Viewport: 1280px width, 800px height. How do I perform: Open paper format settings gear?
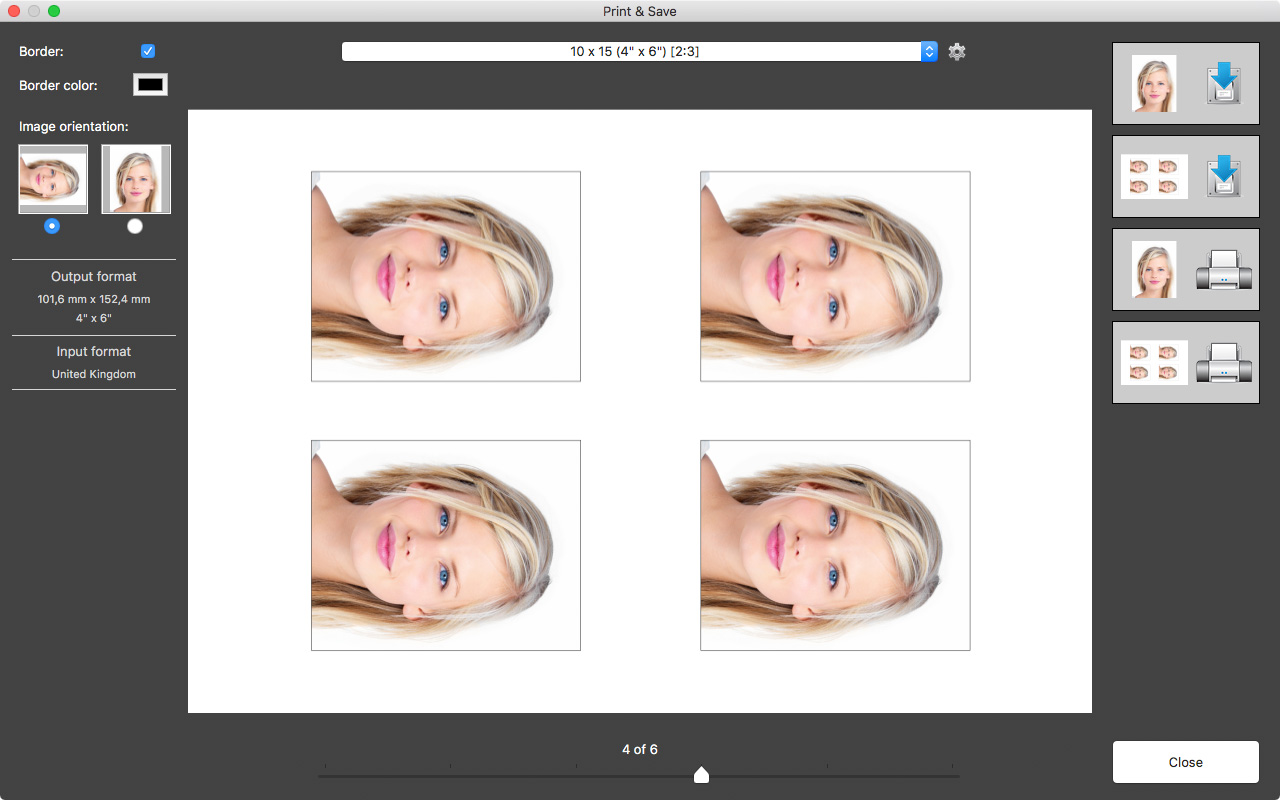[x=957, y=52]
